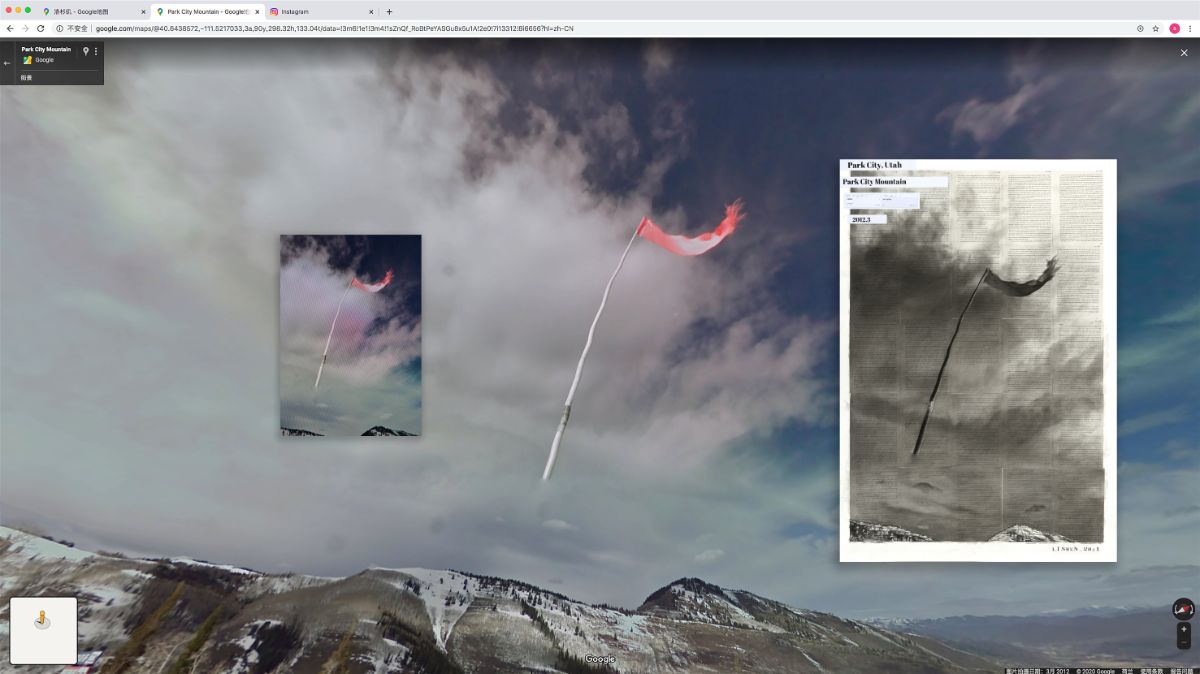Image resolution: width=1200 pixels, height=674 pixels.
Task: Click the image capture date text
Action: pos(1037,671)
